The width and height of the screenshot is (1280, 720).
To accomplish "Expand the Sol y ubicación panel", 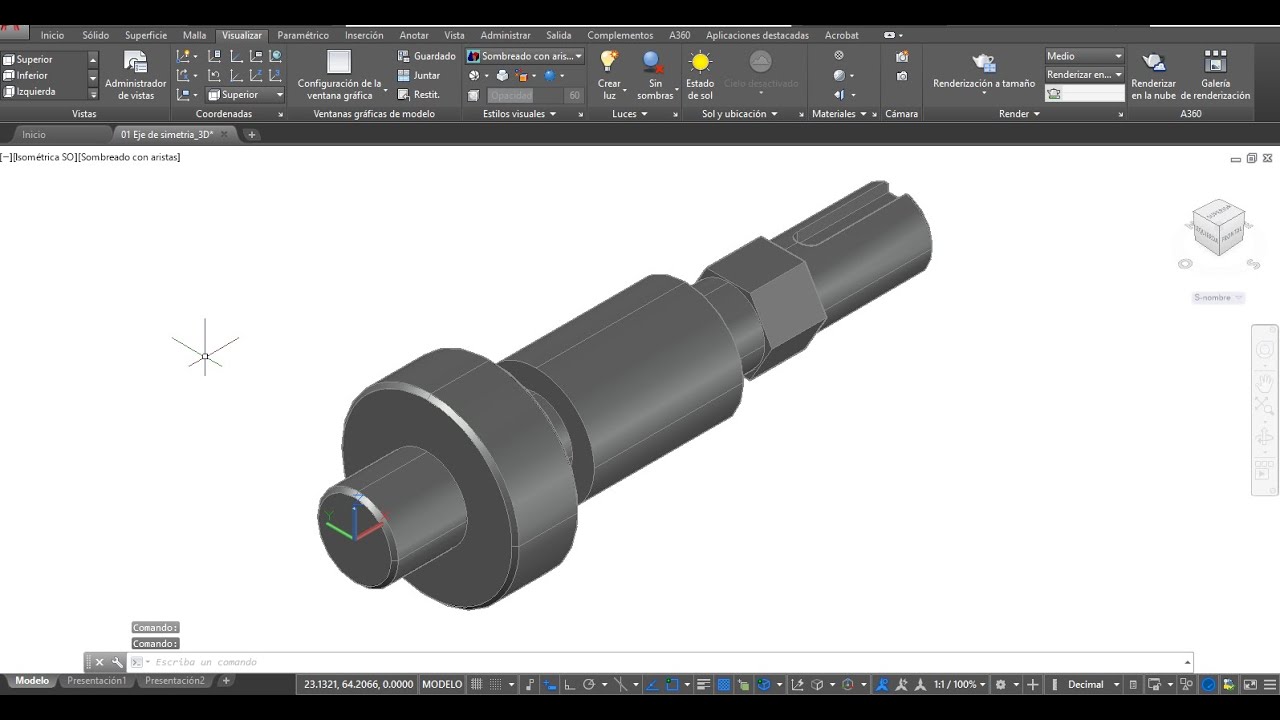I will [740, 114].
